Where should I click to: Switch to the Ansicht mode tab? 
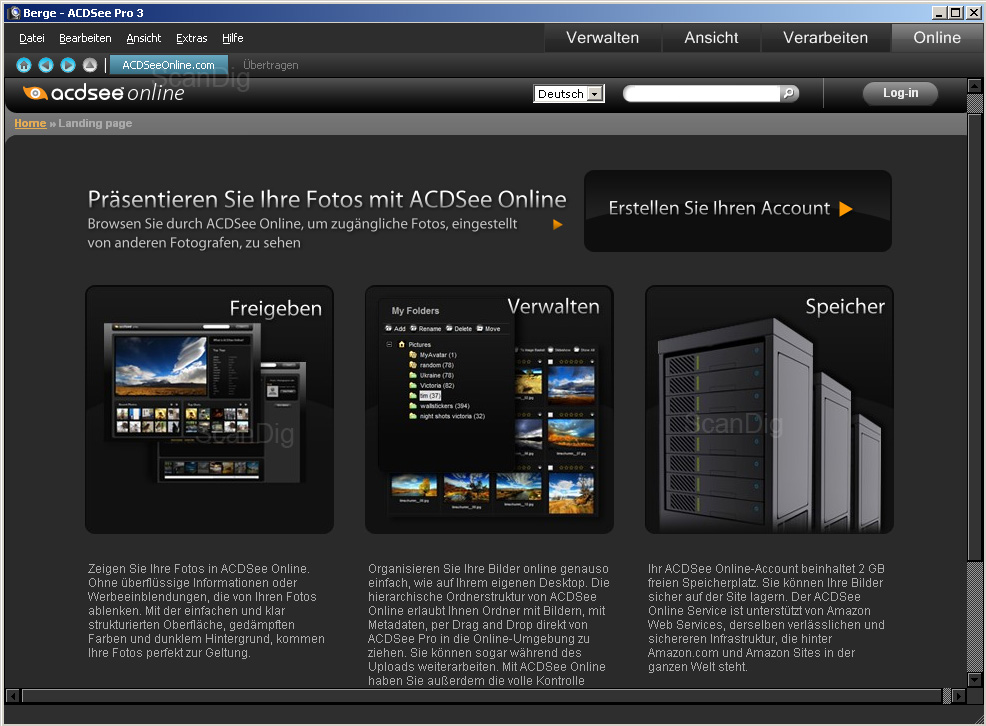click(711, 38)
